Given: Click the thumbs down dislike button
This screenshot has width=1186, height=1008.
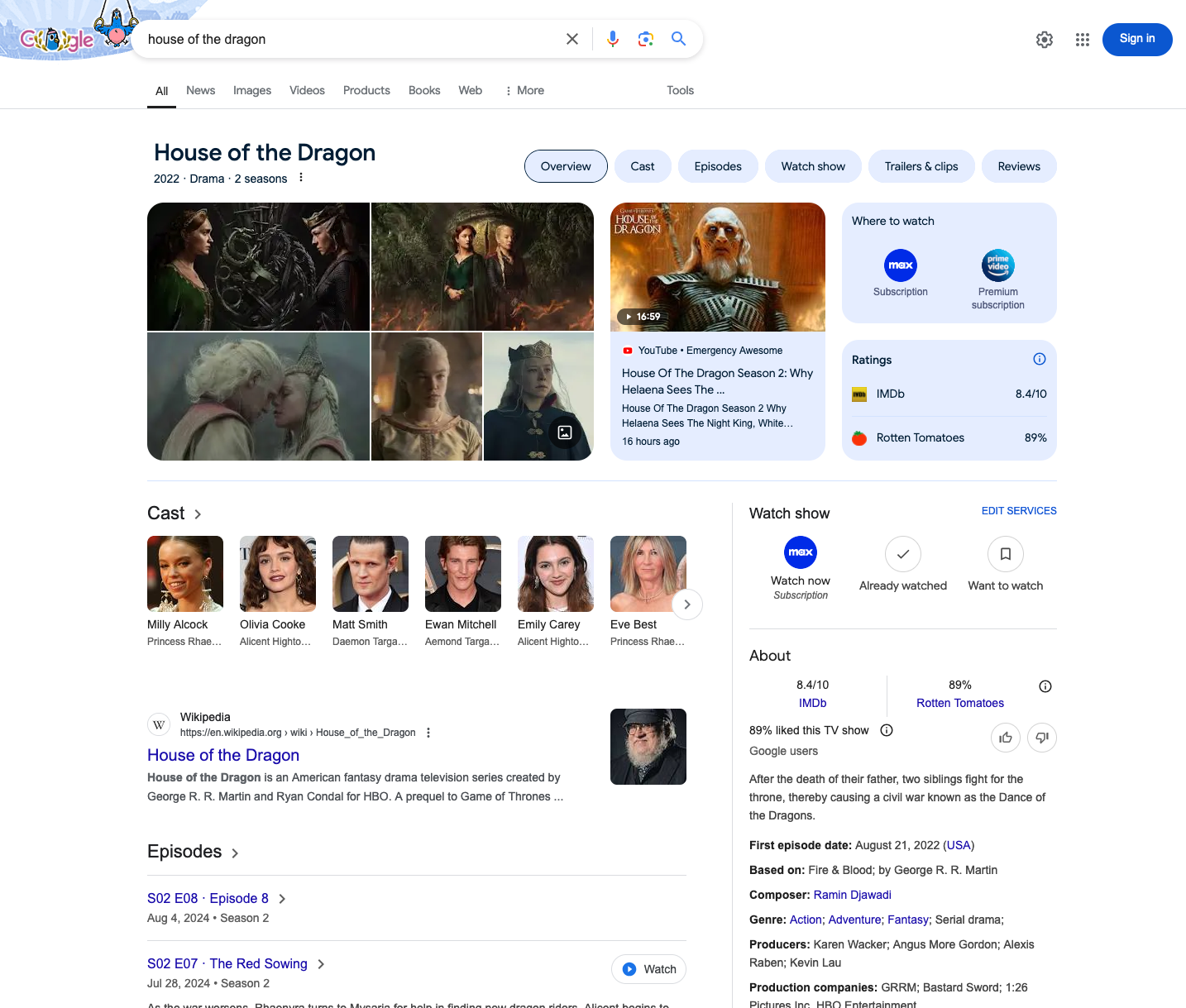Looking at the screenshot, I should (1041, 738).
